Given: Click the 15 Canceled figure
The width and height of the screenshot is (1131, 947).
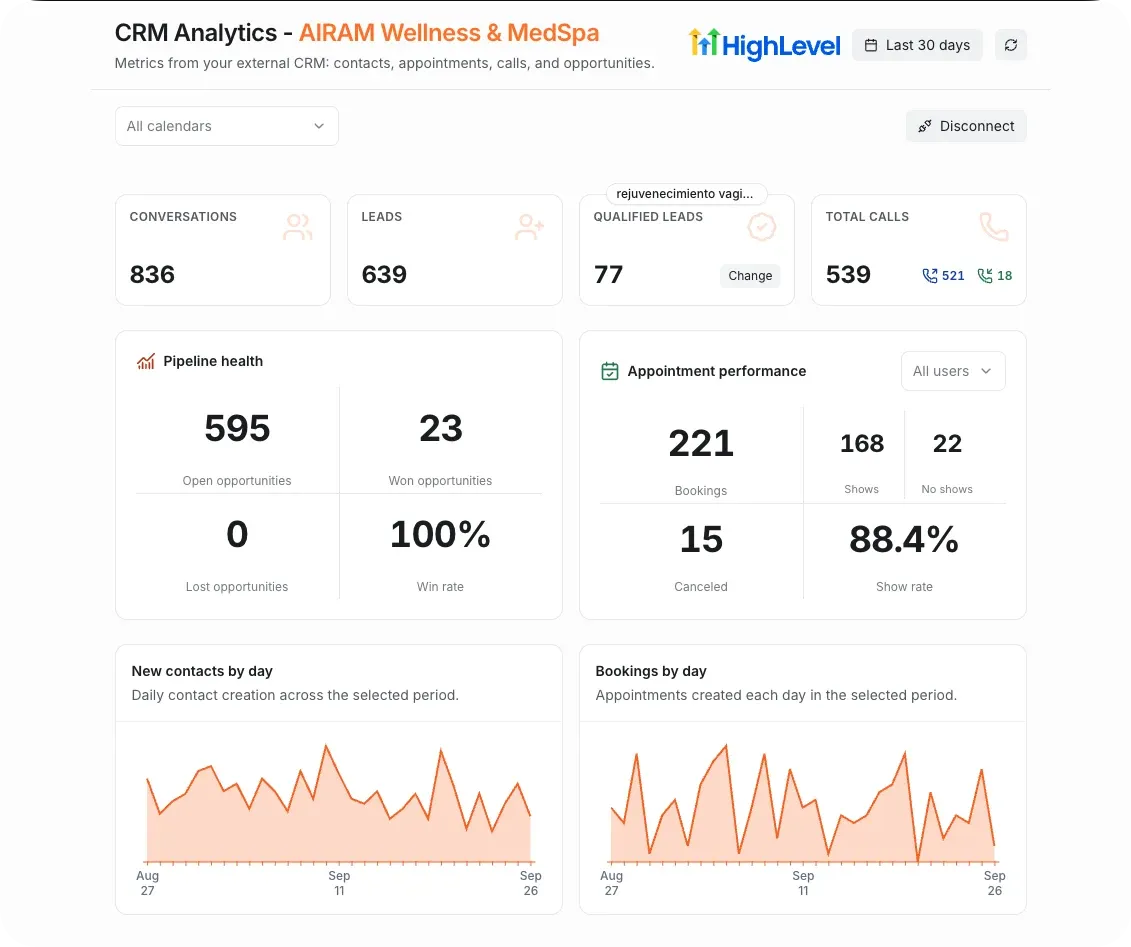Looking at the screenshot, I should pyautogui.click(x=701, y=539).
